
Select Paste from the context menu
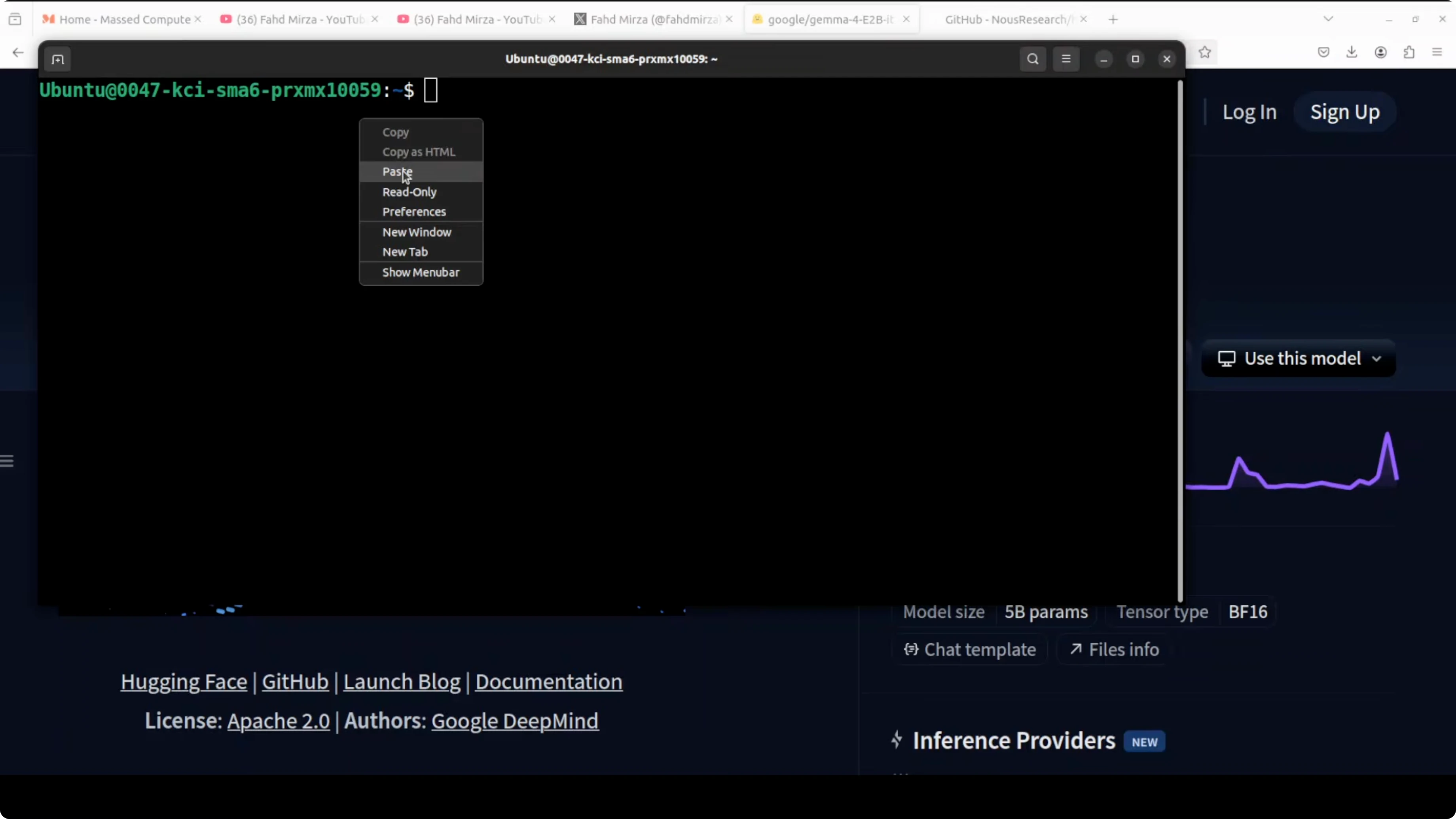397,172
